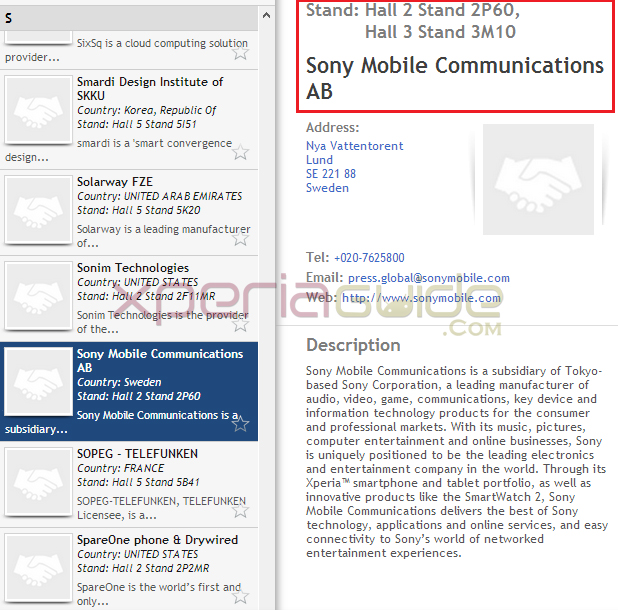The image size is (618, 610).
Task: Click 'Stand: Hall 5 Stand 5I51' text
Action: pyautogui.click(x=136, y=125)
